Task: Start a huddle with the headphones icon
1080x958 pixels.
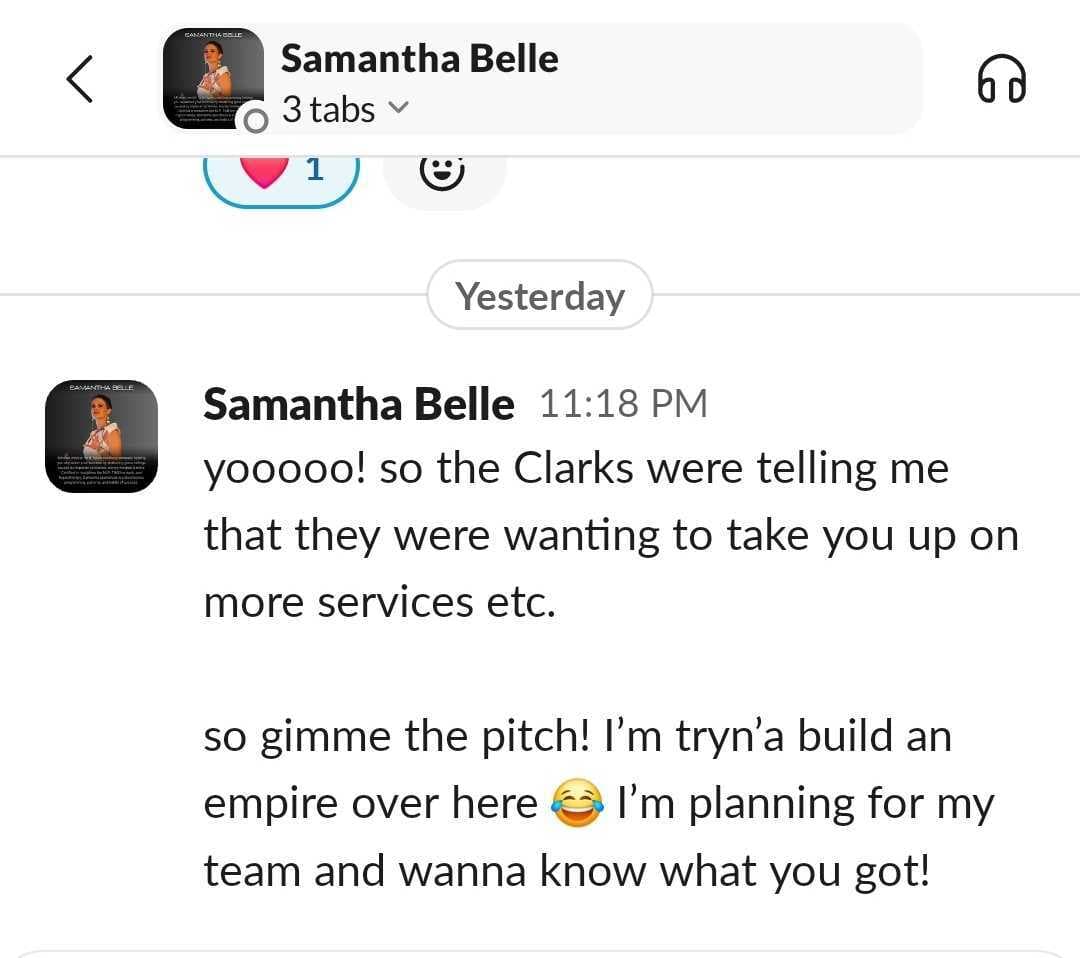Action: (x=1001, y=79)
